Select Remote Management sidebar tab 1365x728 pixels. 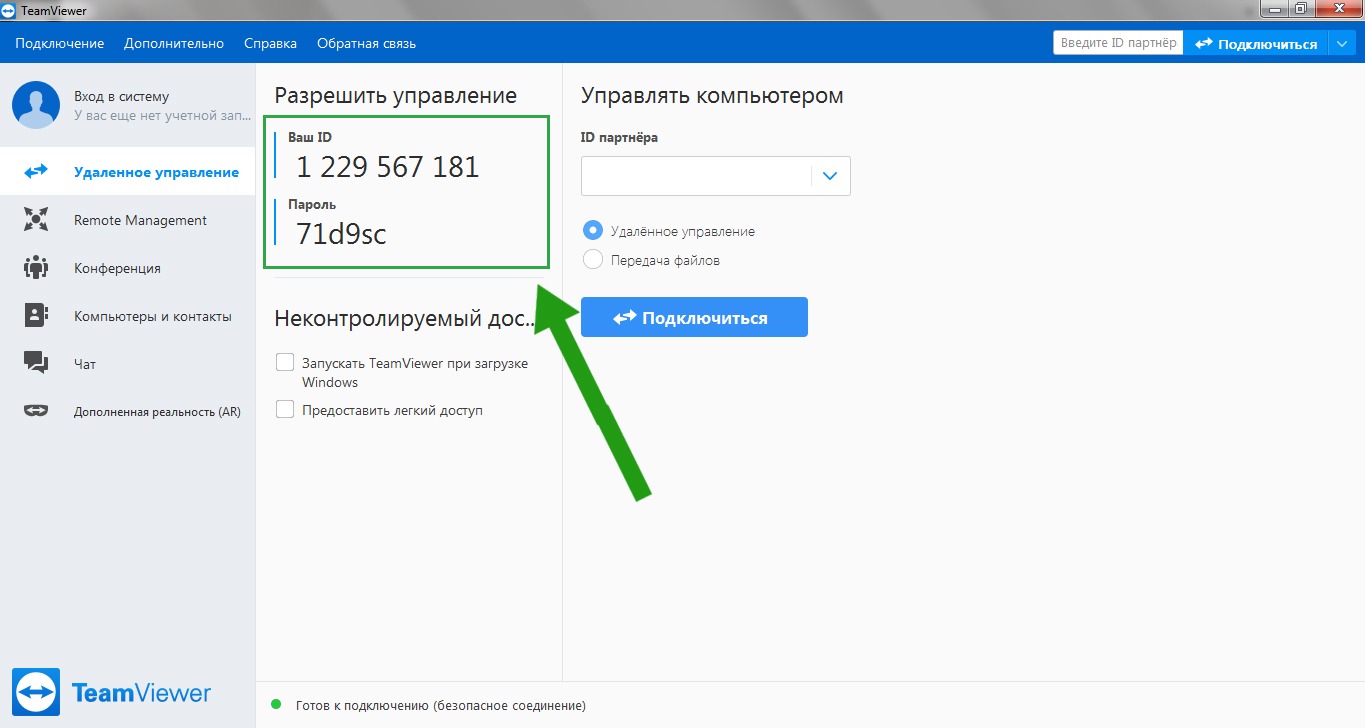click(x=127, y=220)
